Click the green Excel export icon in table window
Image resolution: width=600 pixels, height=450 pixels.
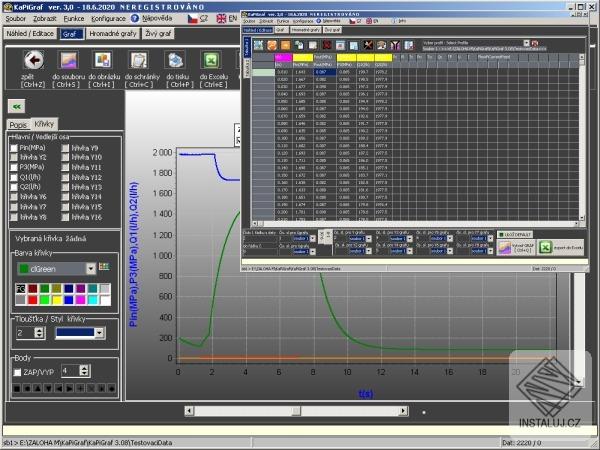pos(544,248)
